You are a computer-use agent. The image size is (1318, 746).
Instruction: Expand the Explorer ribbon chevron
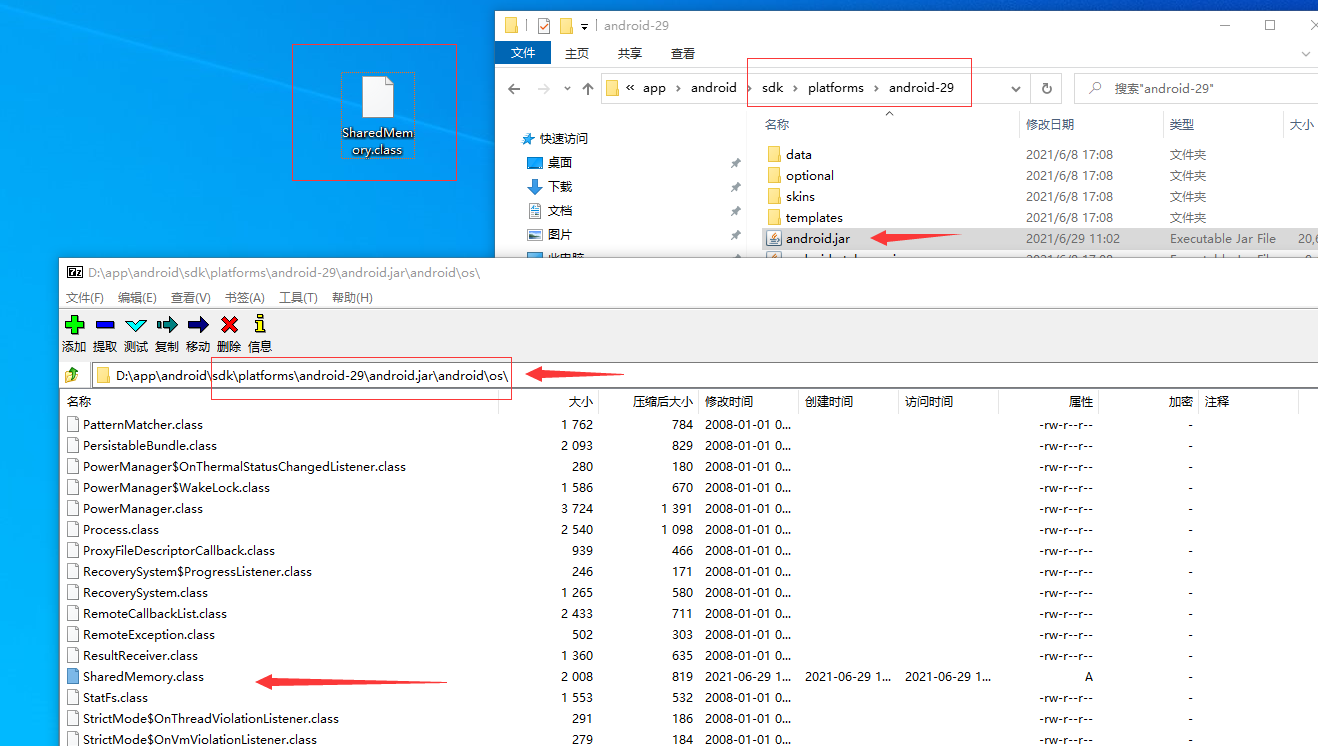click(1307, 54)
